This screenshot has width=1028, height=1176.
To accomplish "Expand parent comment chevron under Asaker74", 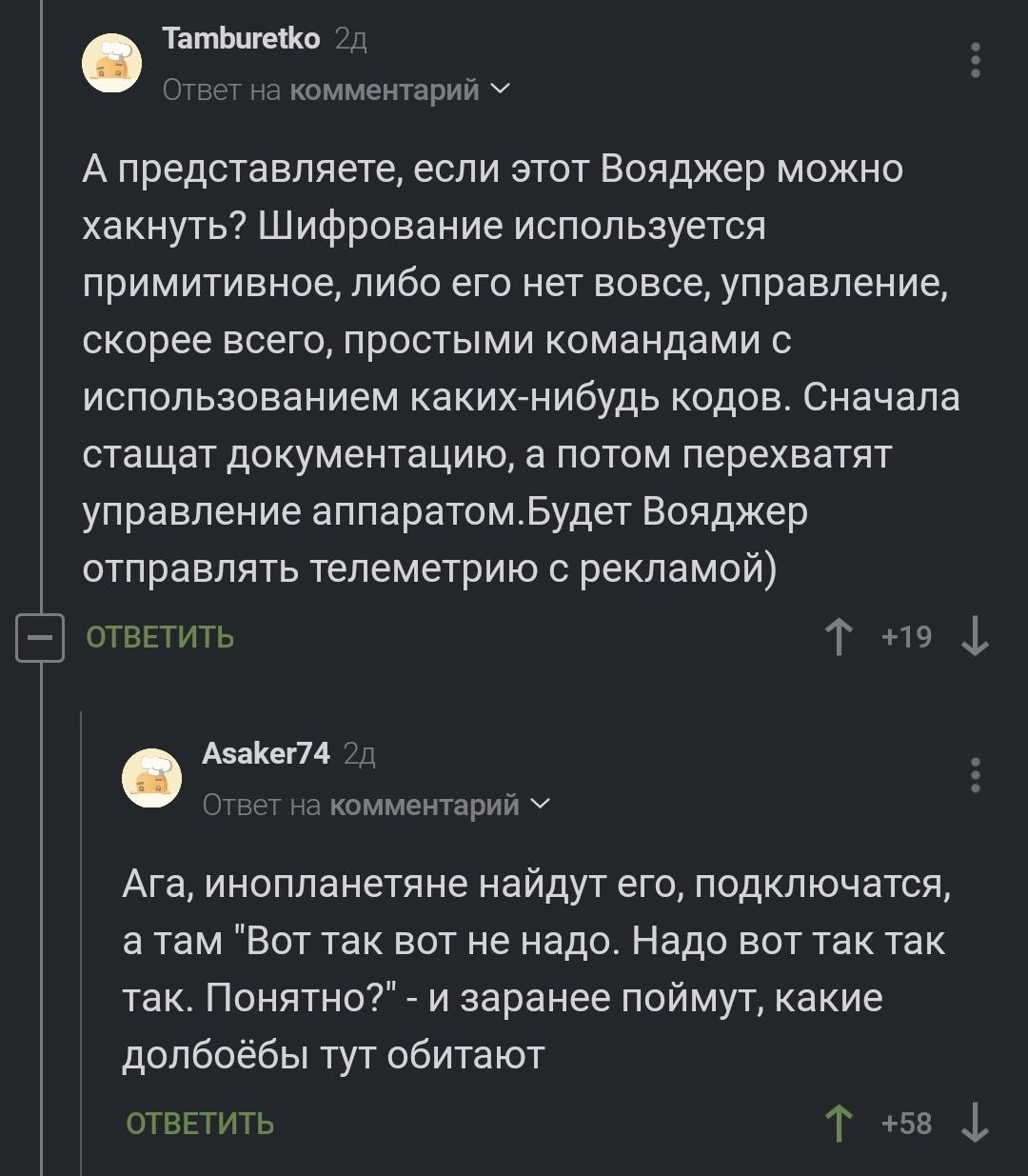I will [540, 805].
